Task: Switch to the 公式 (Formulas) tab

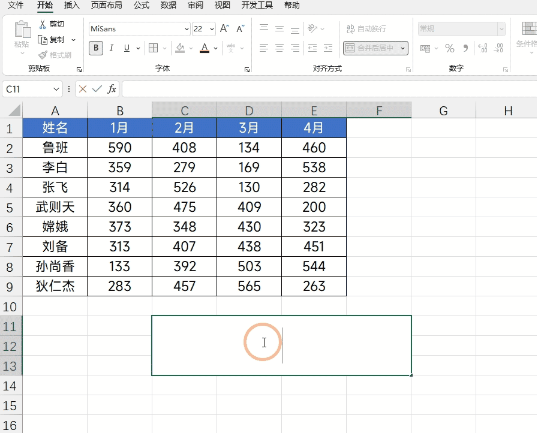Action: coord(141,5)
